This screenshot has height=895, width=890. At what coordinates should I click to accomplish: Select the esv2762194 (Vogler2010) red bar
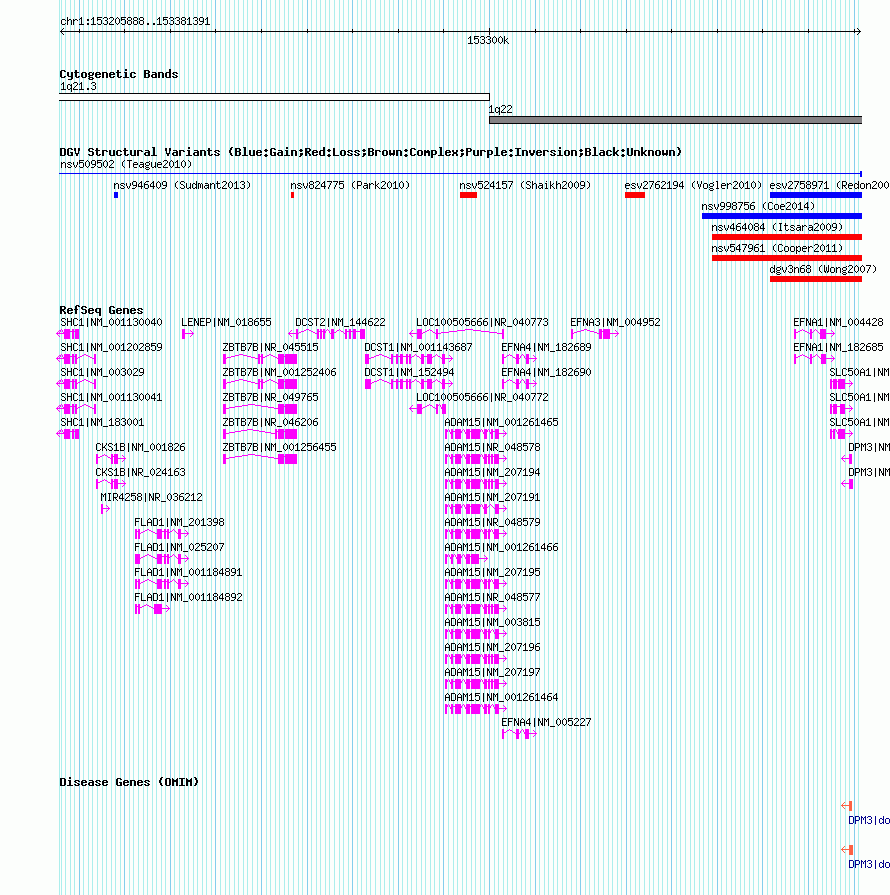(x=635, y=195)
